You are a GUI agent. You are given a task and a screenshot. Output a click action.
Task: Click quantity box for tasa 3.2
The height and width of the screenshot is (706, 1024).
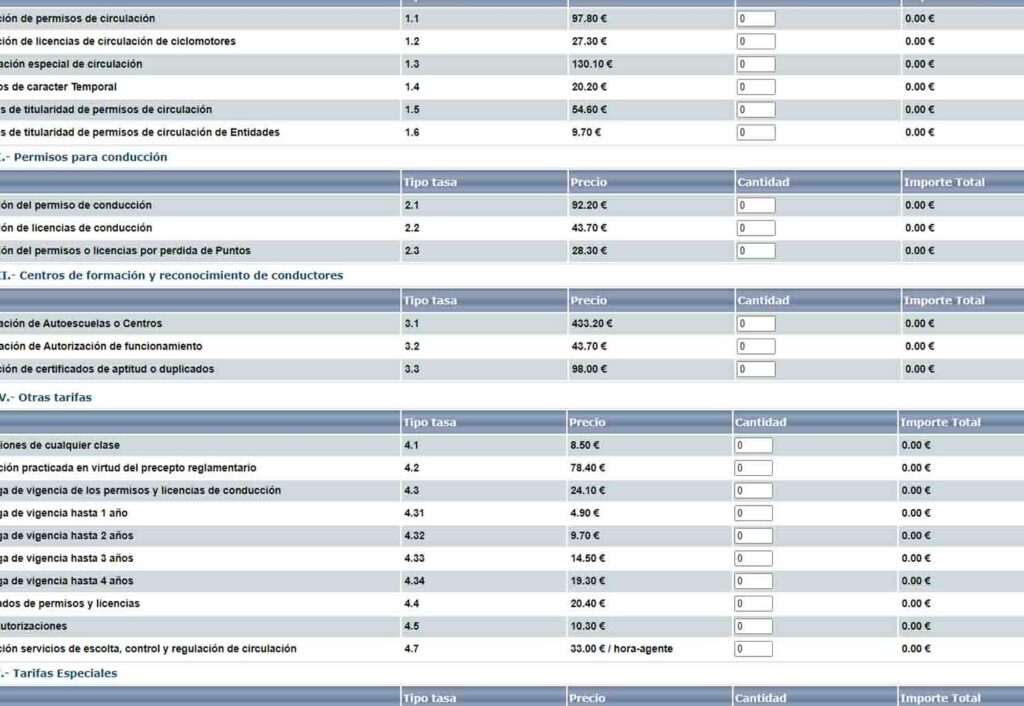point(756,347)
